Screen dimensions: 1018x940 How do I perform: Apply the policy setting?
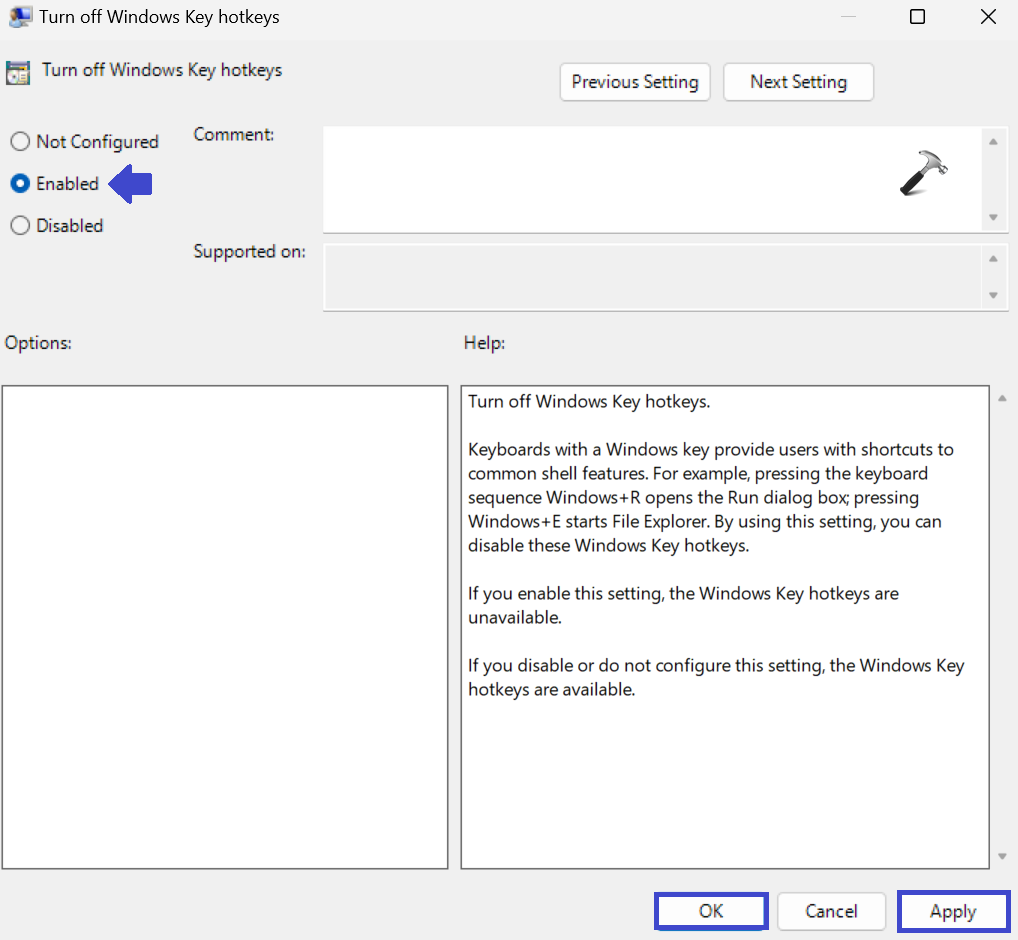(x=953, y=911)
